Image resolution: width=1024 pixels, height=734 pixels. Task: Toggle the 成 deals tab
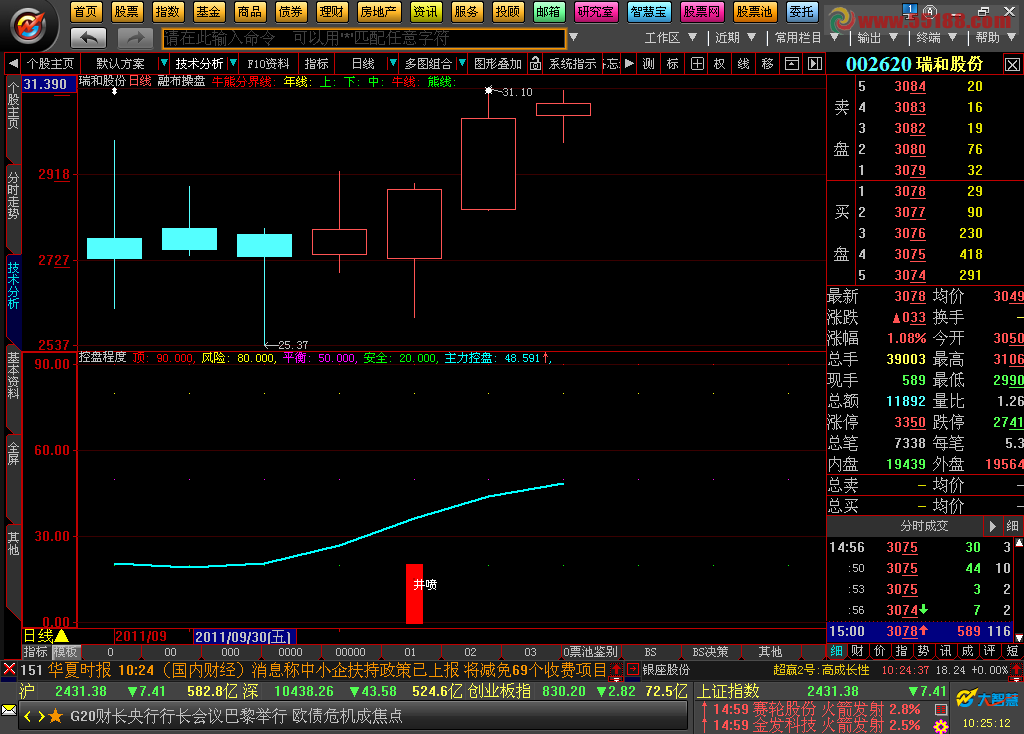968,651
